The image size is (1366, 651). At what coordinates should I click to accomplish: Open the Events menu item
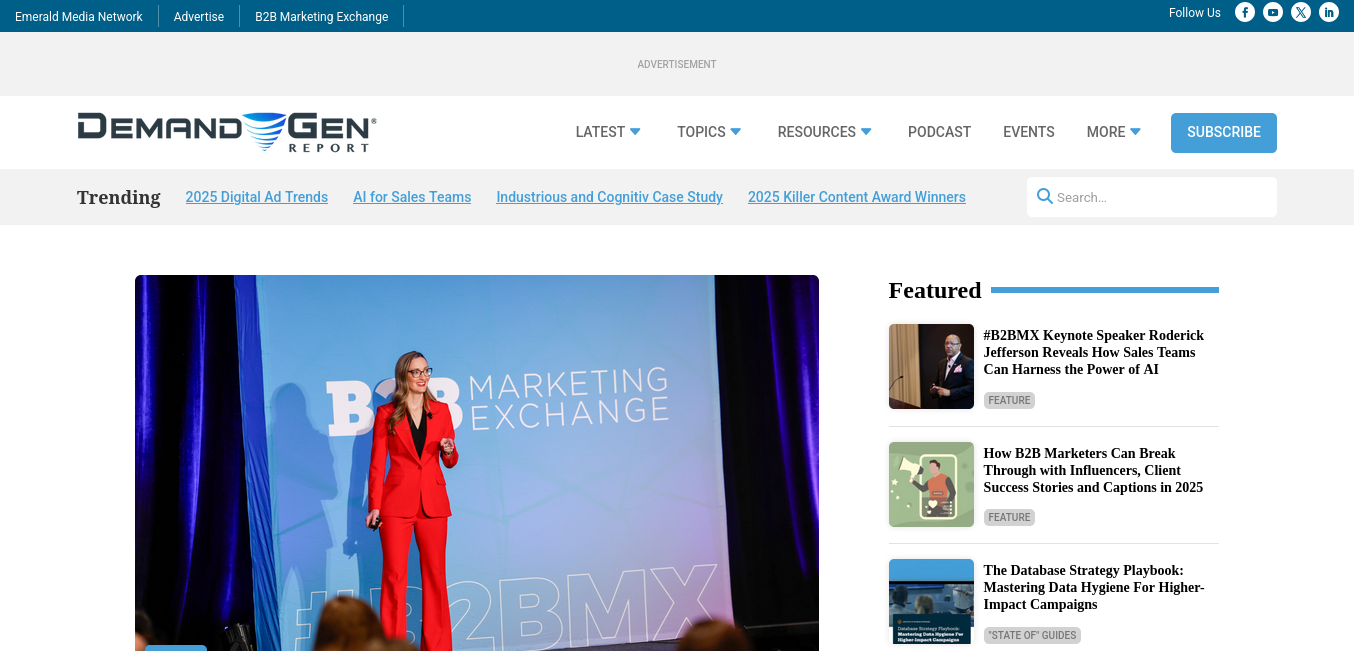point(1029,132)
